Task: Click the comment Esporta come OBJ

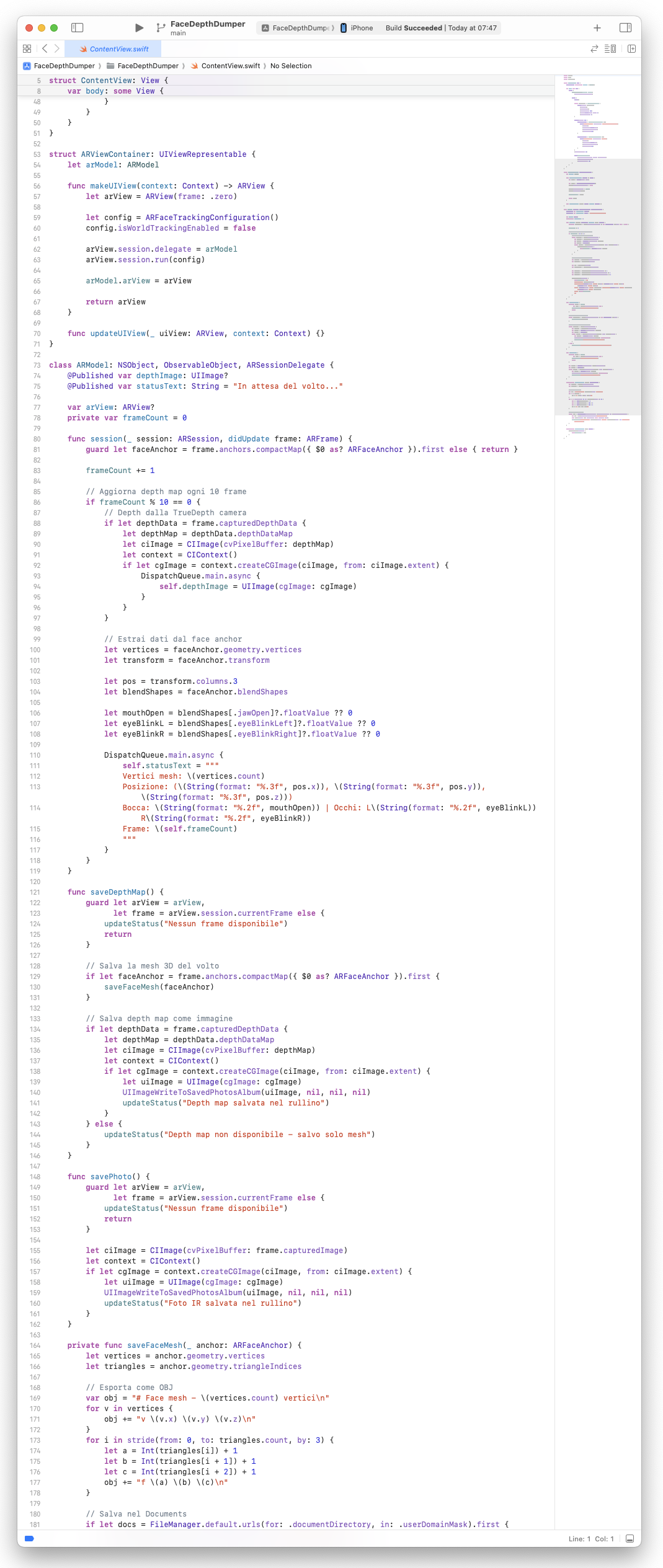Action: 129,1388
